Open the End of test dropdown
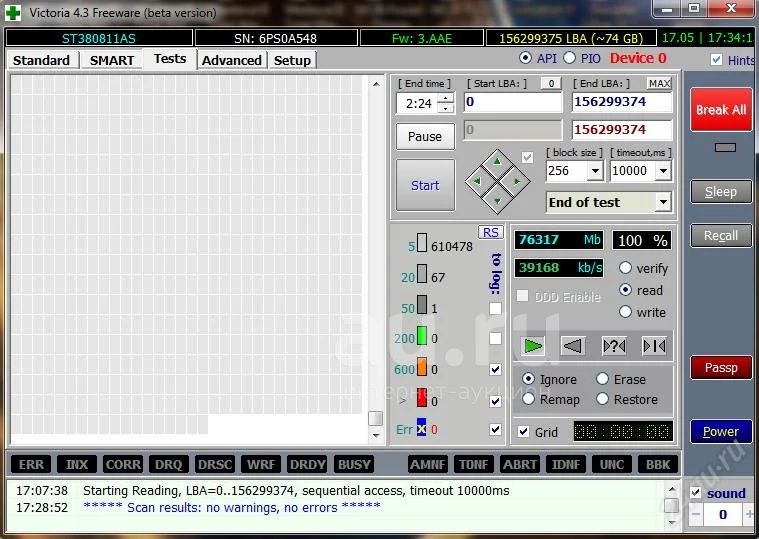759x539 pixels. [663, 202]
